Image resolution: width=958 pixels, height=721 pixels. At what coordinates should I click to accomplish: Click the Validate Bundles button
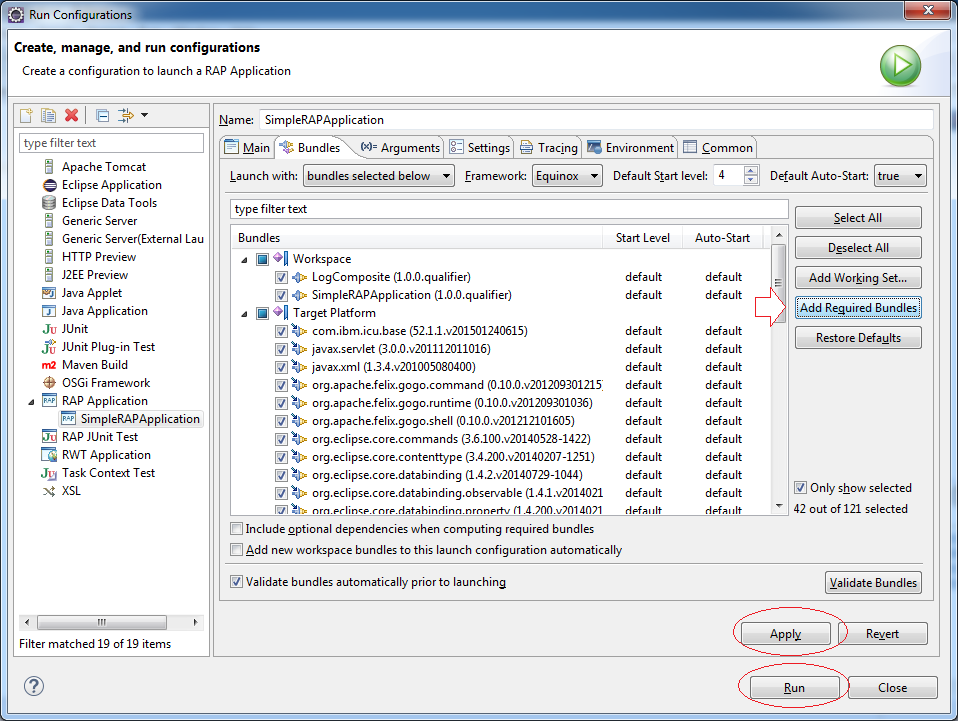[873, 582]
